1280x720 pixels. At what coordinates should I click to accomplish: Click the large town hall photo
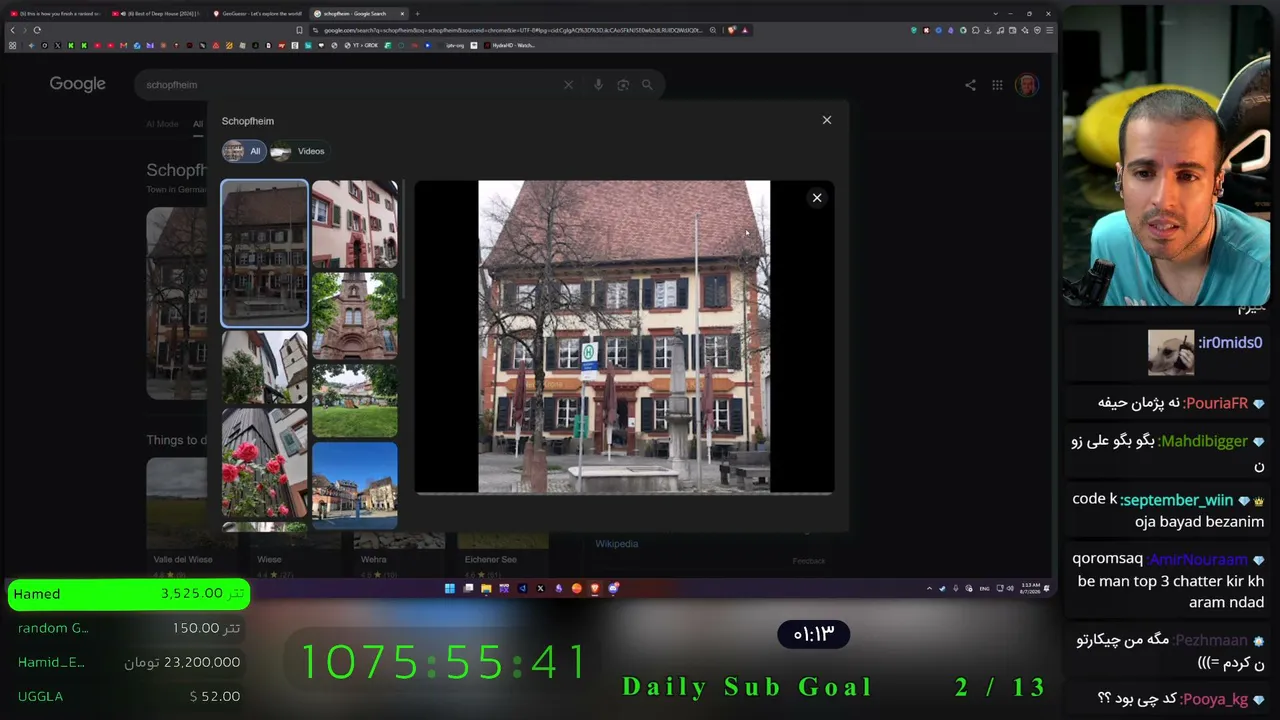click(624, 337)
